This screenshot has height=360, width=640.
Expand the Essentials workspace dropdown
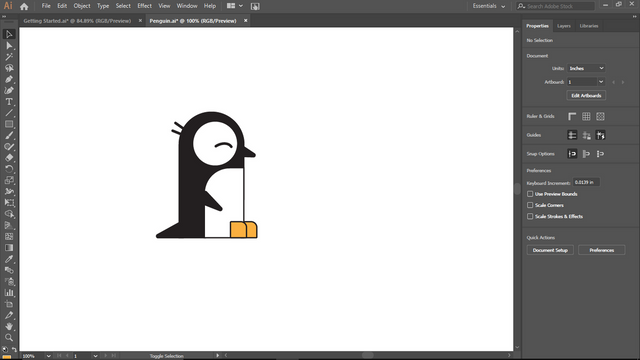click(x=489, y=6)
